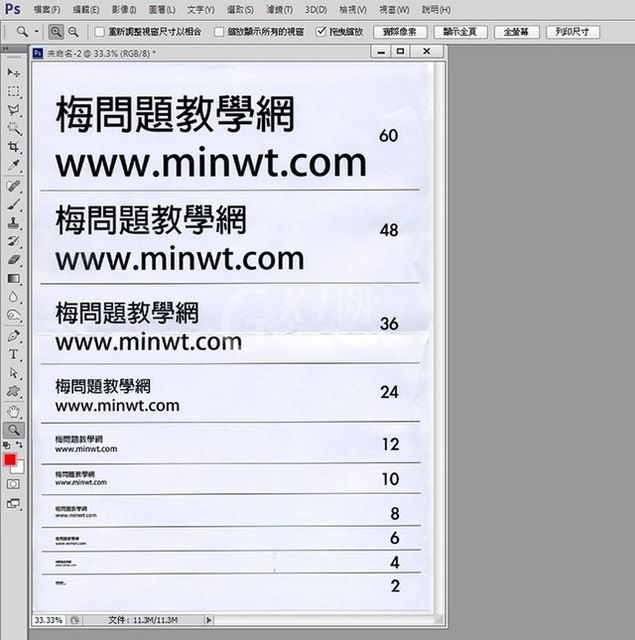Image resolution: width=635 pixels, height=640 pixels.
Task: Select the Rectangular Marquee tool
Action: pos(13,91)
